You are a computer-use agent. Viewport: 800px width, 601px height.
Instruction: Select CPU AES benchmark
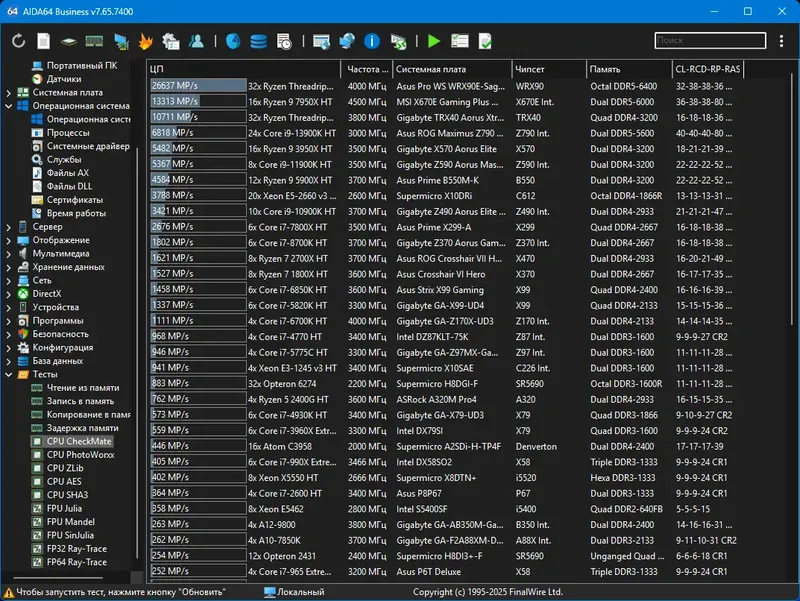tap(64, 482)
